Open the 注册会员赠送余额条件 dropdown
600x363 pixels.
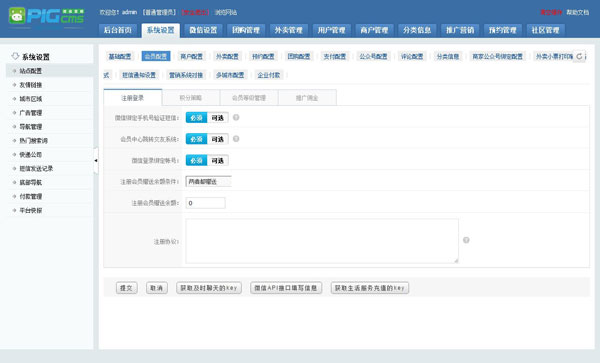click(x=209, y=181)
